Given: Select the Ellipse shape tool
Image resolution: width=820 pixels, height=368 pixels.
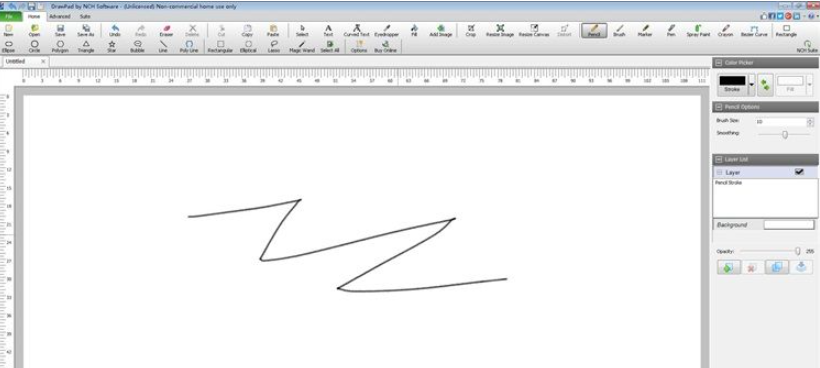Looking at the screenshot, I should 8,47.
